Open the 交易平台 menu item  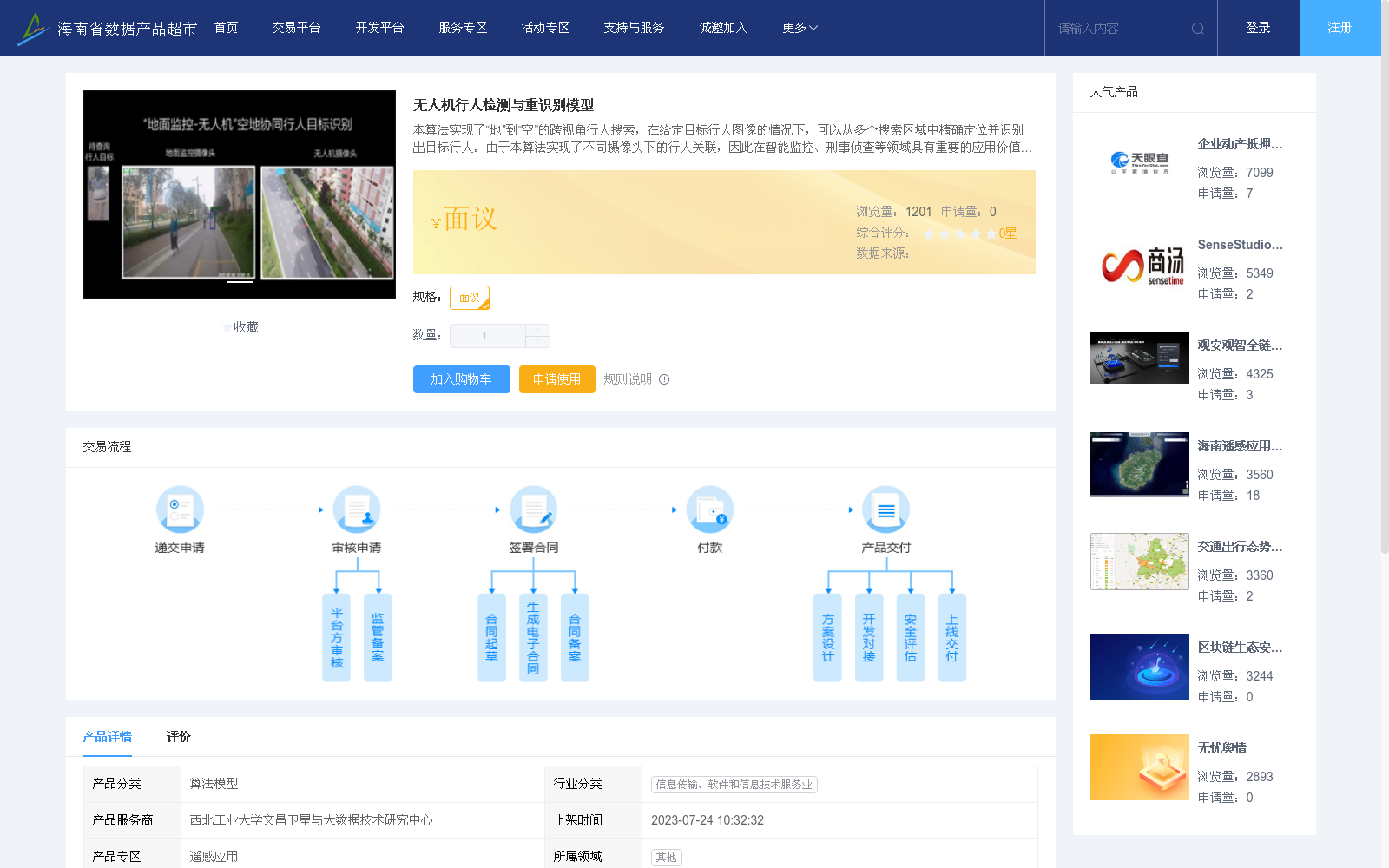coord(296,28)
